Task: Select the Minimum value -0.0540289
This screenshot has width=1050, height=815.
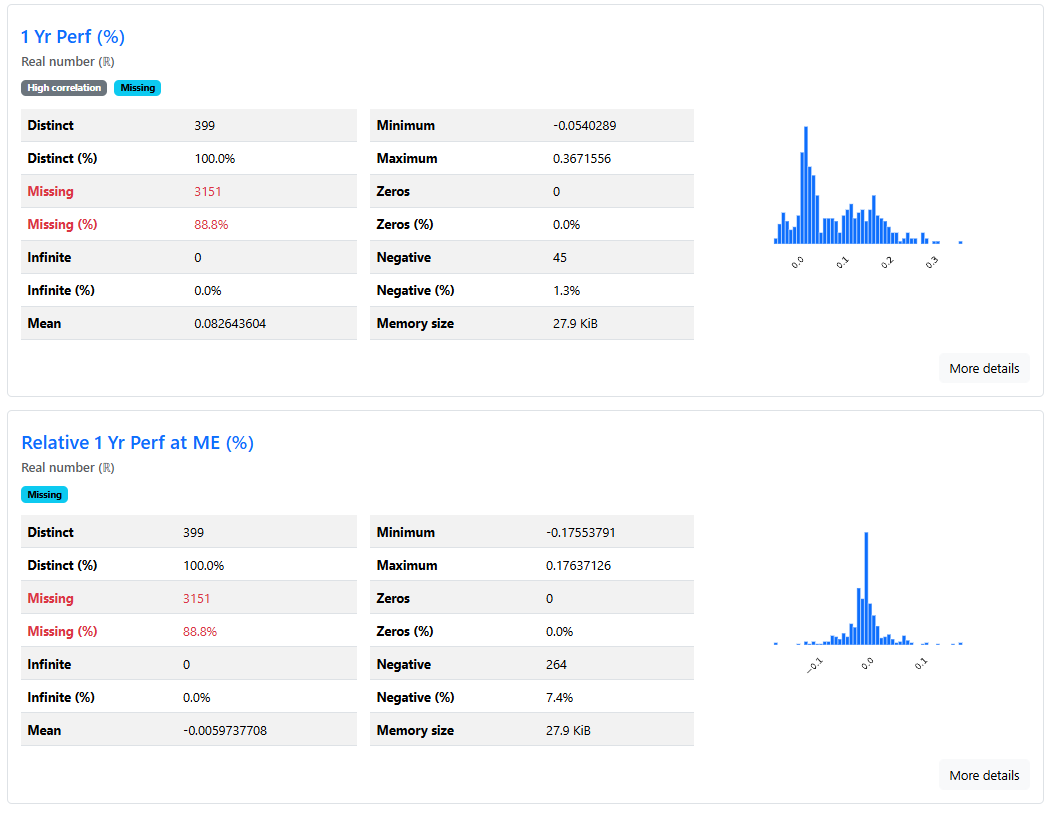Action: (x=584, y=126)
